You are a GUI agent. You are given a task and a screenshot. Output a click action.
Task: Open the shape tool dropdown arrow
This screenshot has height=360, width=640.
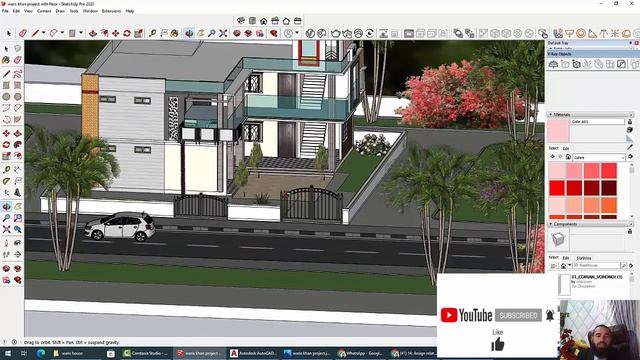[81, 33]
